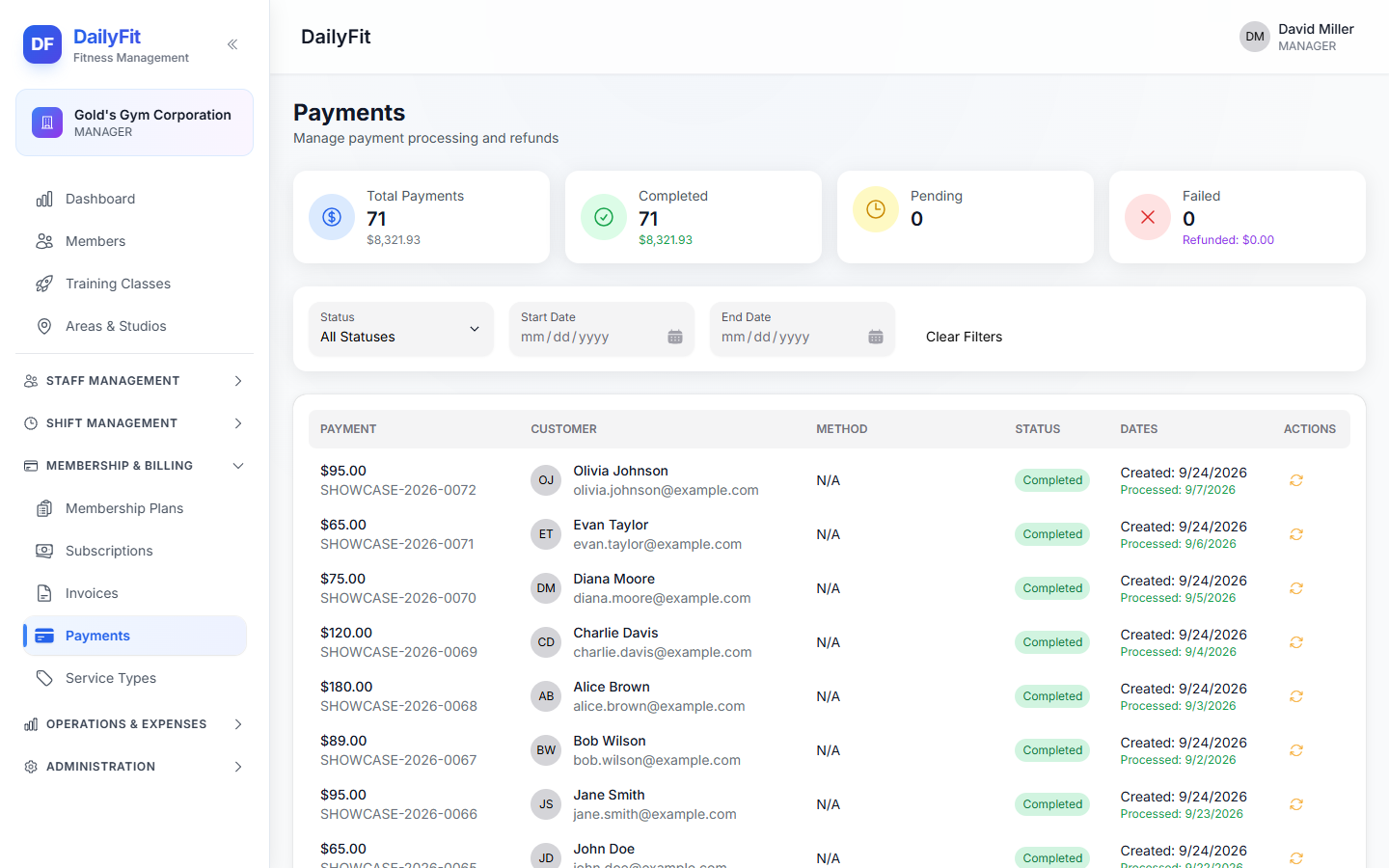Expand the Administration section
1389x868 pixels.
pos(134,767)
